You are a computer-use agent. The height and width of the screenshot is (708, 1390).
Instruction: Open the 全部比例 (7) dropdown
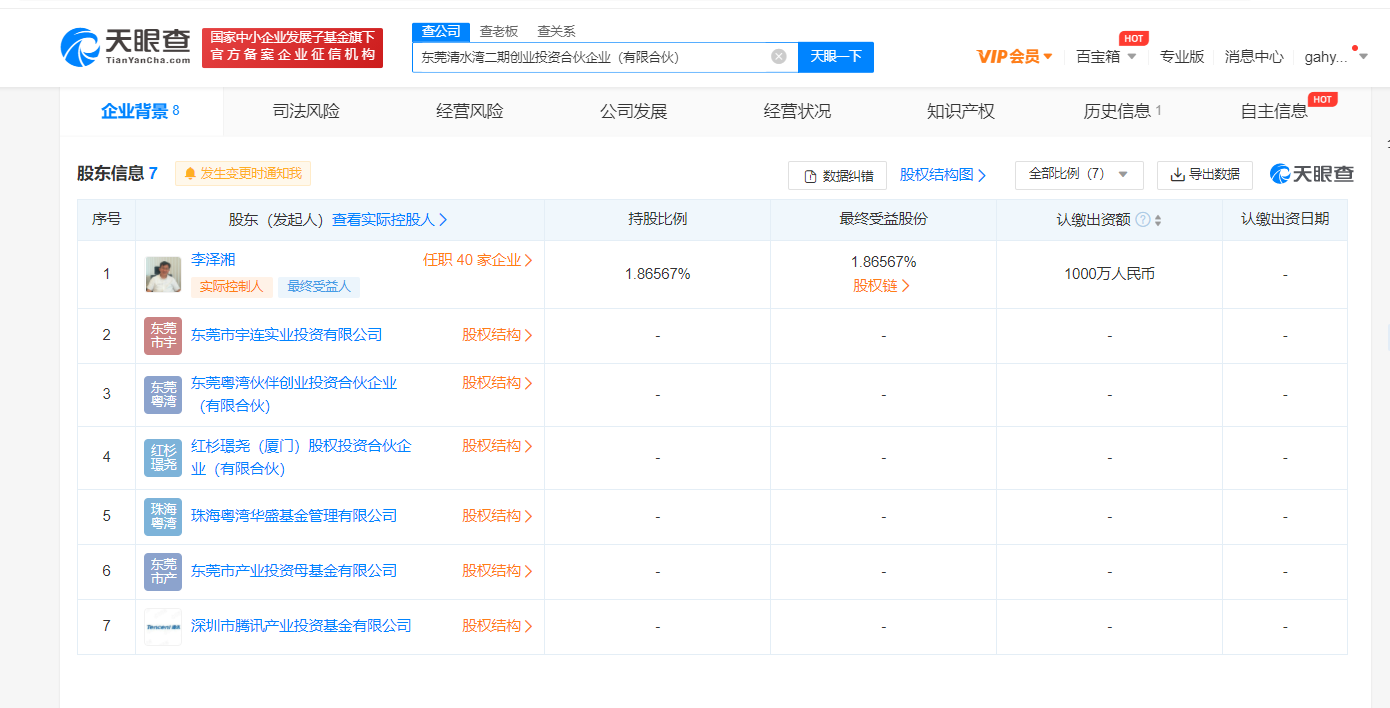click(1079, 174)
